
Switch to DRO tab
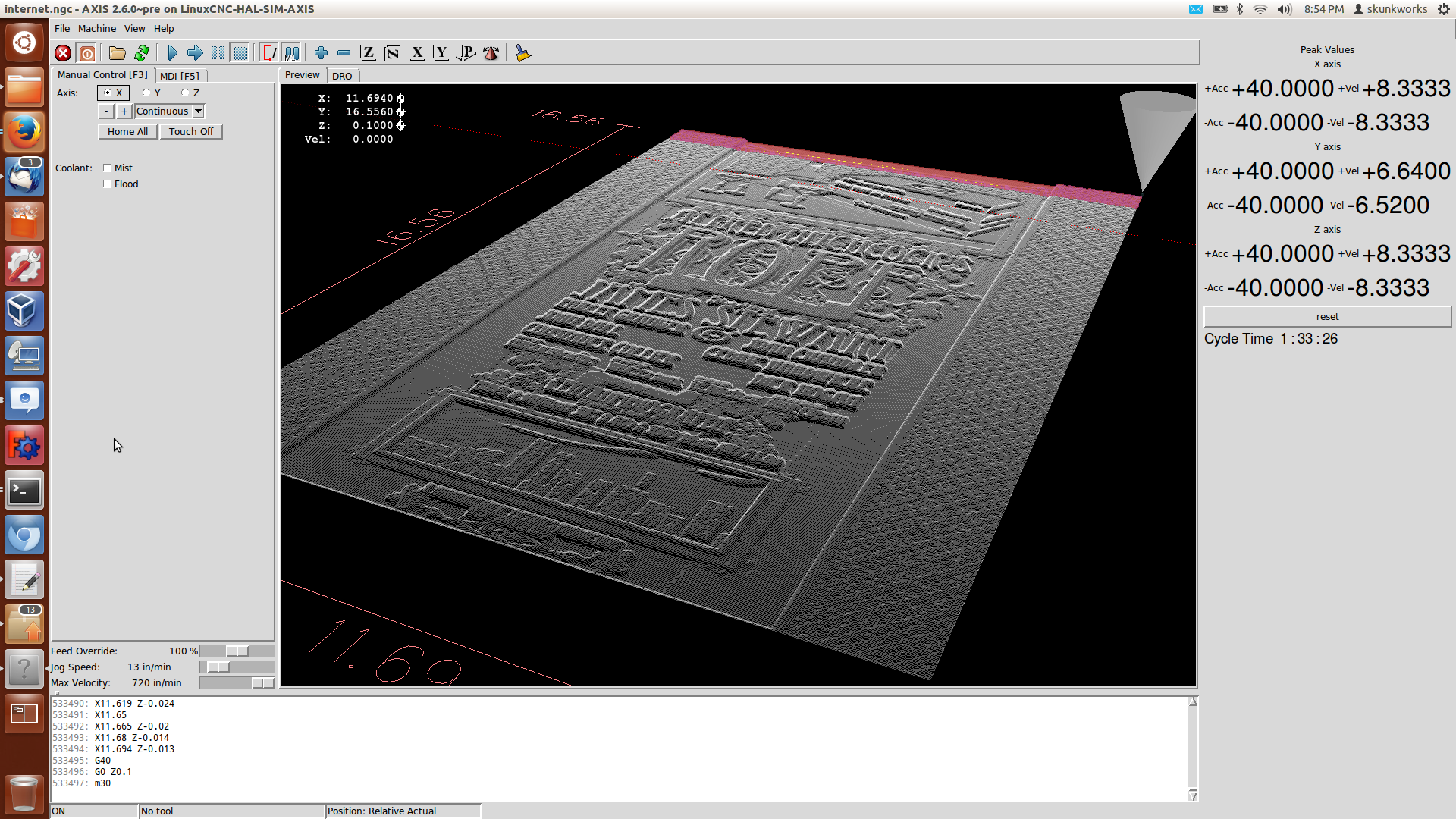(342, 76)
